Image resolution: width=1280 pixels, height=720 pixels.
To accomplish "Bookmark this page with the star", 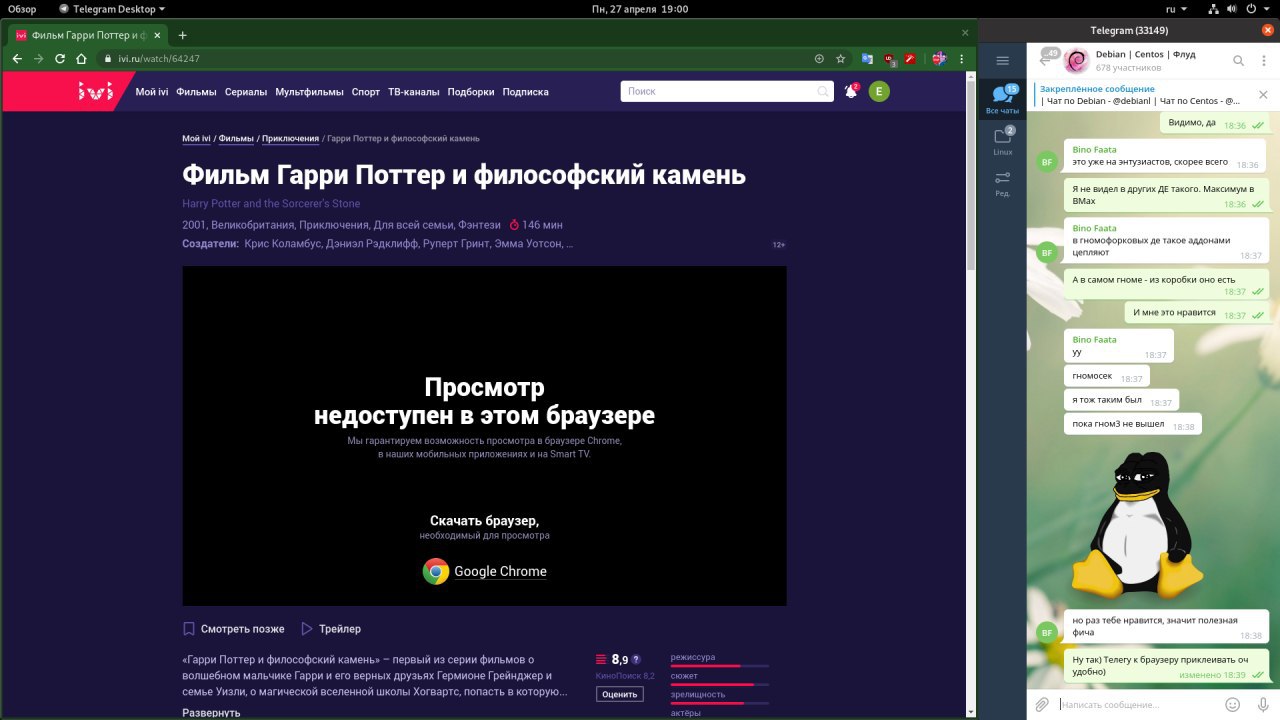I will pos(841,59).
